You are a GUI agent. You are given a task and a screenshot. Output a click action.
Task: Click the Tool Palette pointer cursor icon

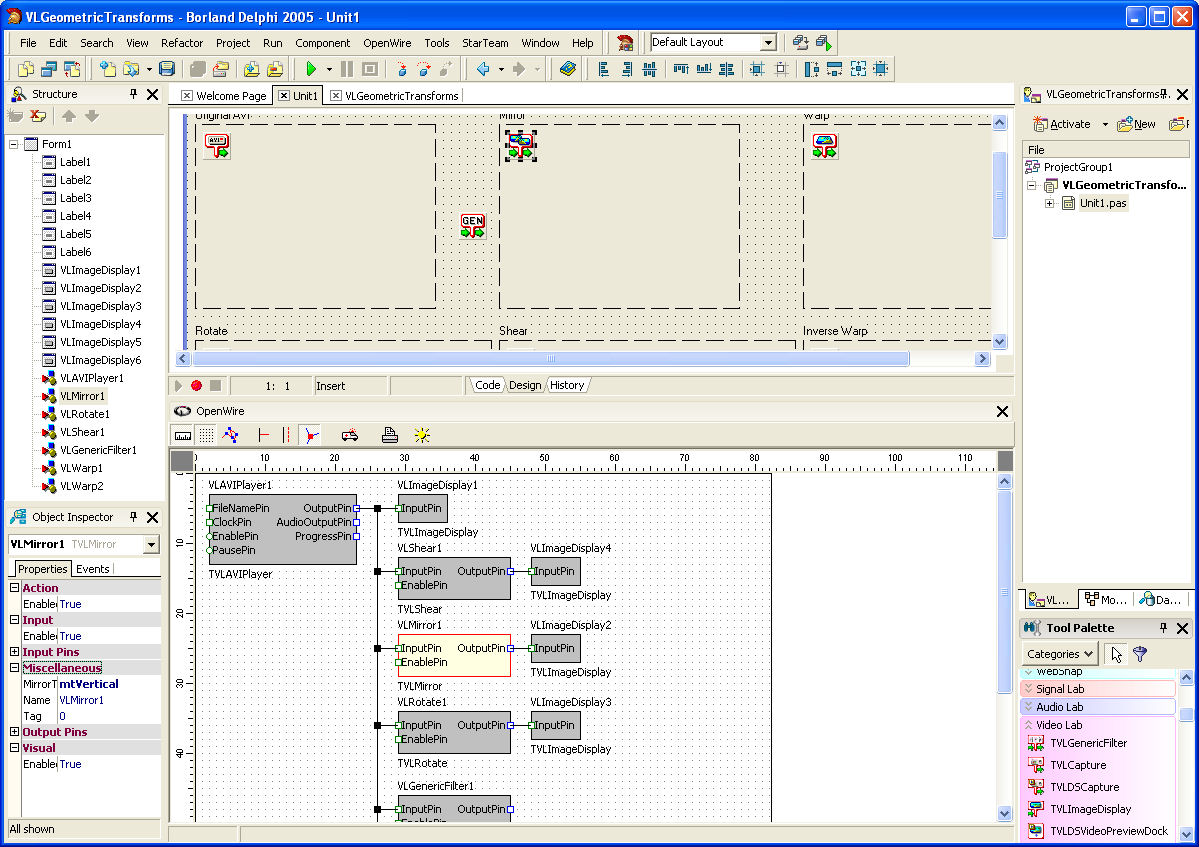point(1116,654)
